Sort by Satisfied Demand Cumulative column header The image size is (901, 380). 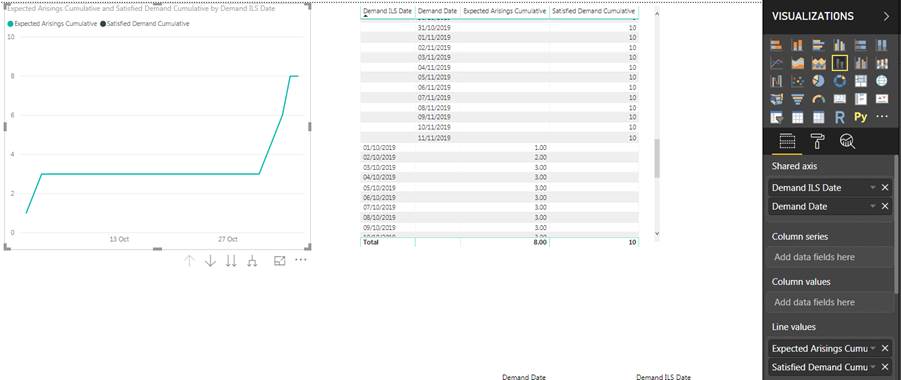(x=594, y=11)
